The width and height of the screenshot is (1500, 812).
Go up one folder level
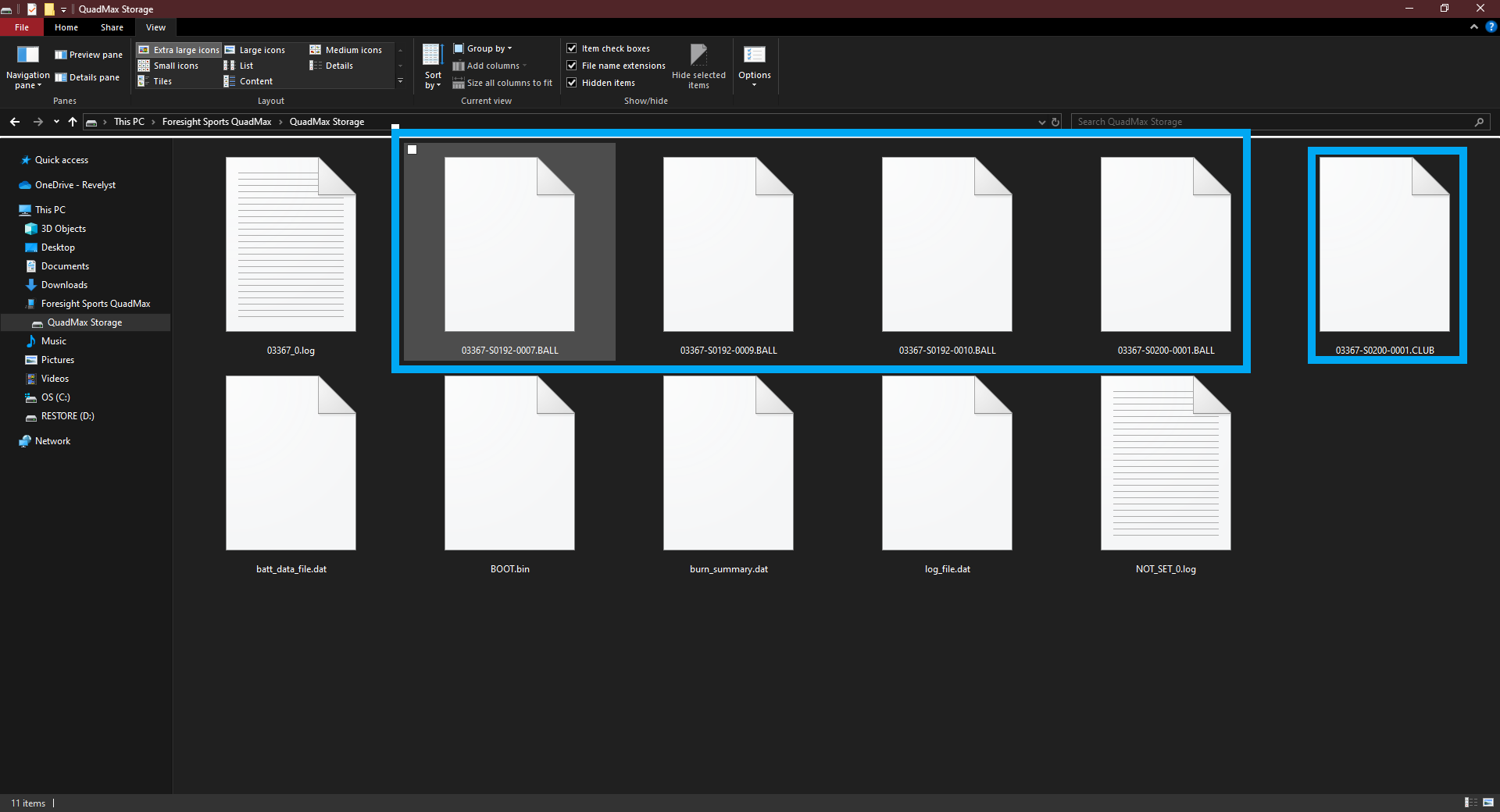(x=73, y=122)
